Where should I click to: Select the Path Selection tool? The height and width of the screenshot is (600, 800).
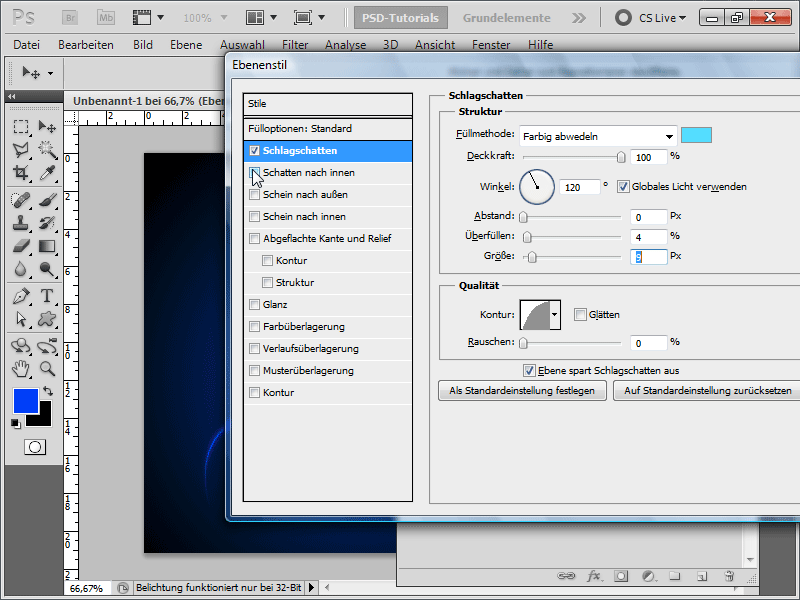[20, 319]
